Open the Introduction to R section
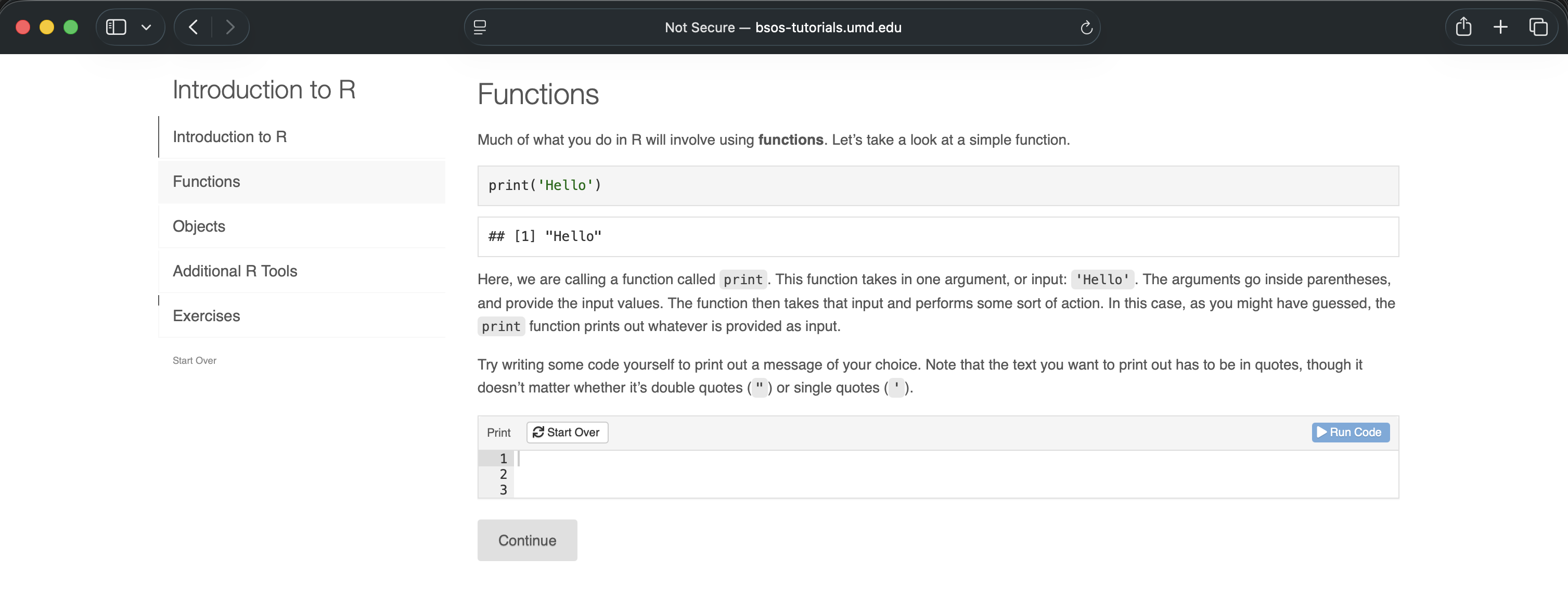The width and height of the screenshot is (1568, 609). click(229, 136)
